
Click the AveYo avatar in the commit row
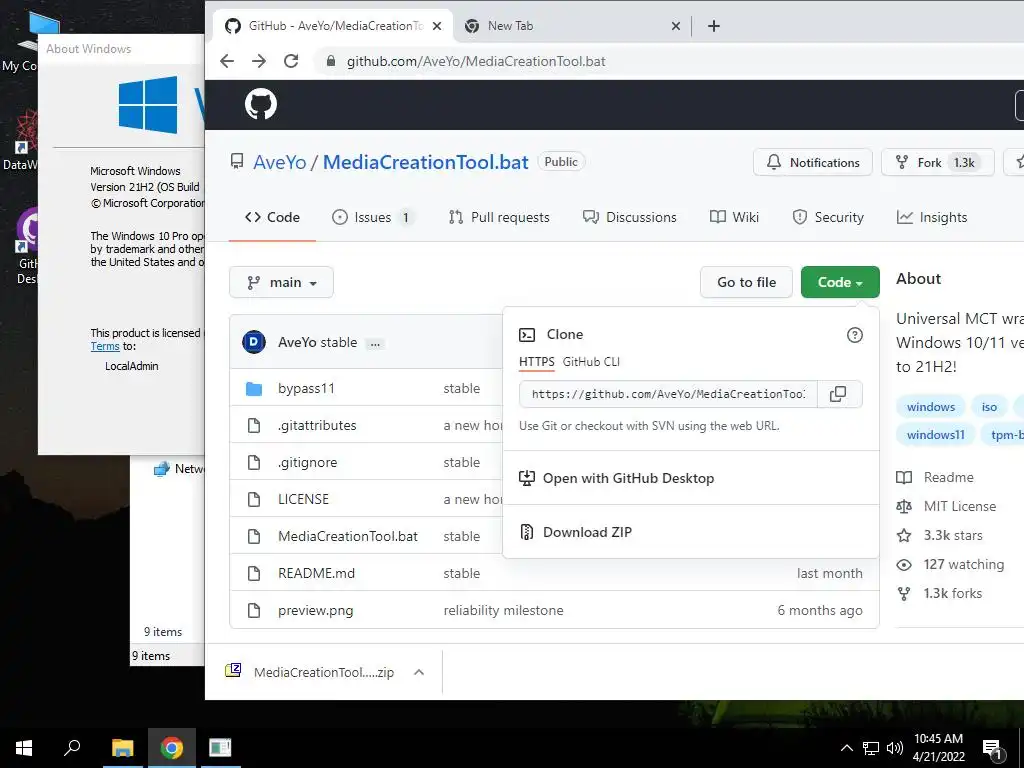pos(254,342)
